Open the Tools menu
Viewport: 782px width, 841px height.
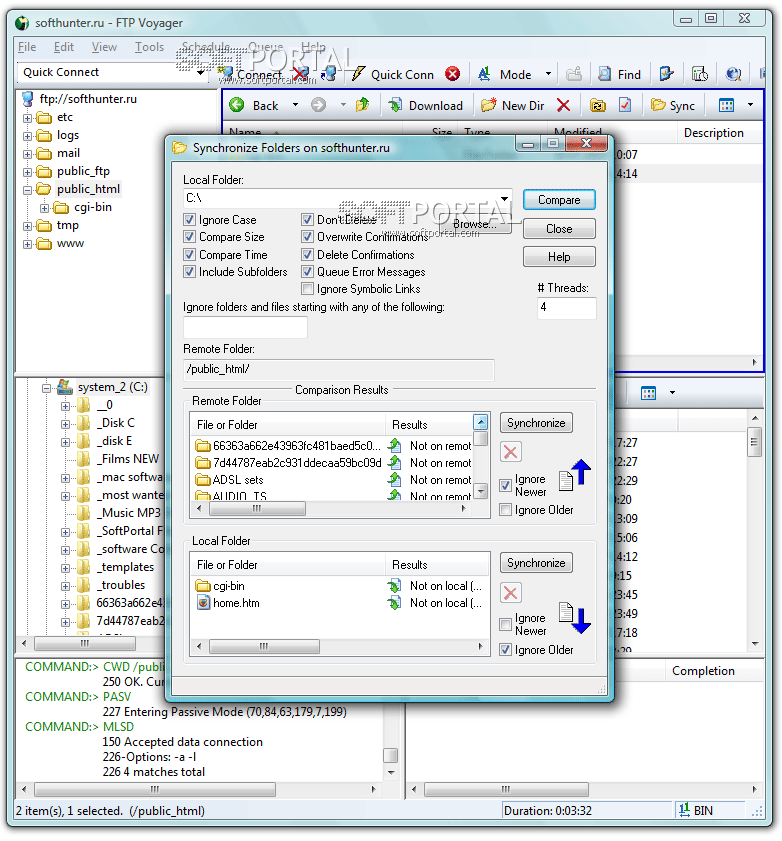click(x=149, y=47)
